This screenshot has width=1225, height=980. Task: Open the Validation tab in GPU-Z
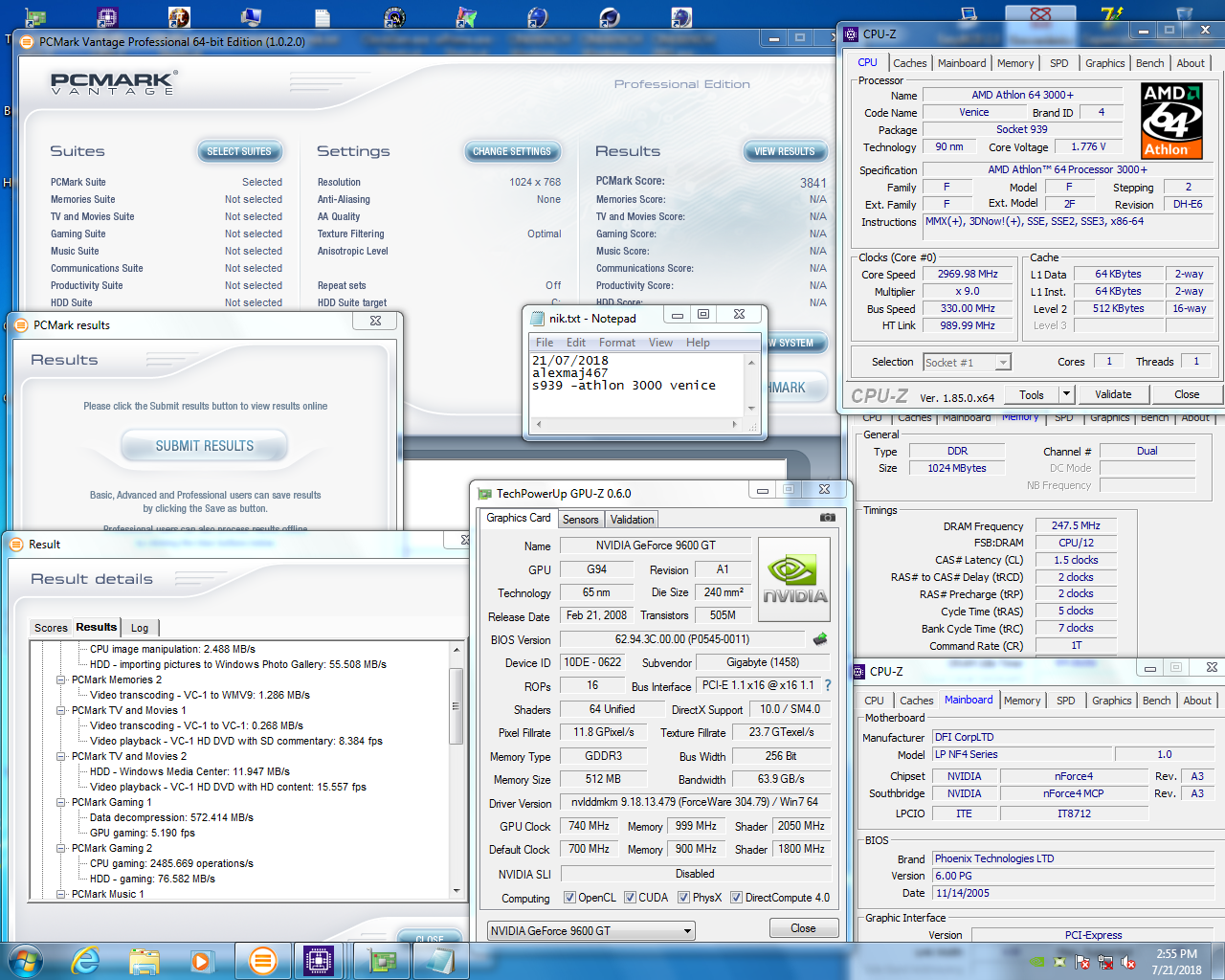coord(633,520)
